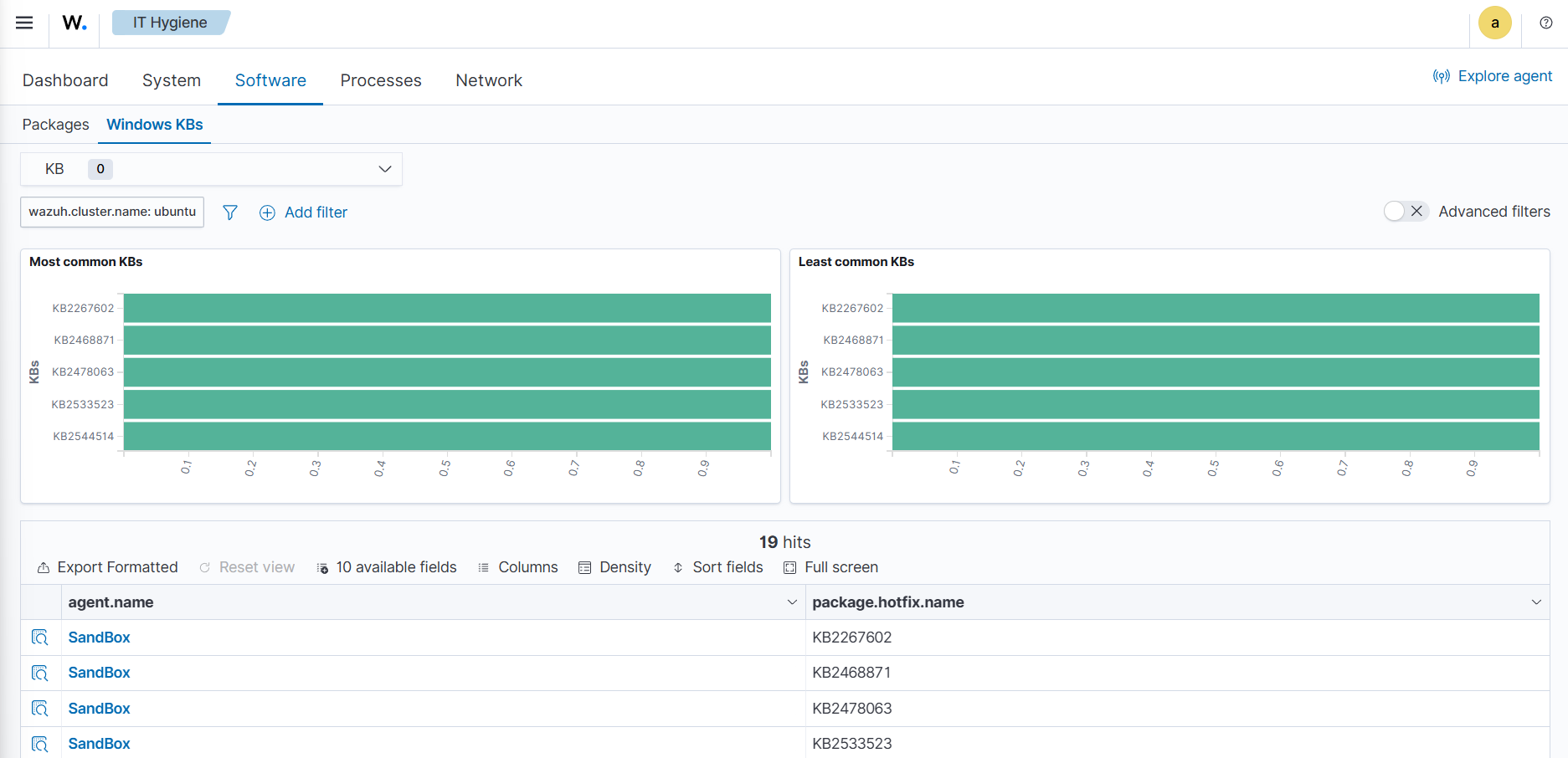Open the agent.name column options dropdown
Viewport: 1568px width, 758px height.
click(791, 602)
